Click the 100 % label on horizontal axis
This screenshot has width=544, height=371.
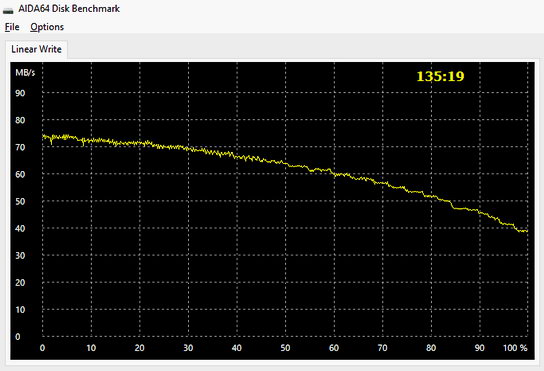coord(515,348)
